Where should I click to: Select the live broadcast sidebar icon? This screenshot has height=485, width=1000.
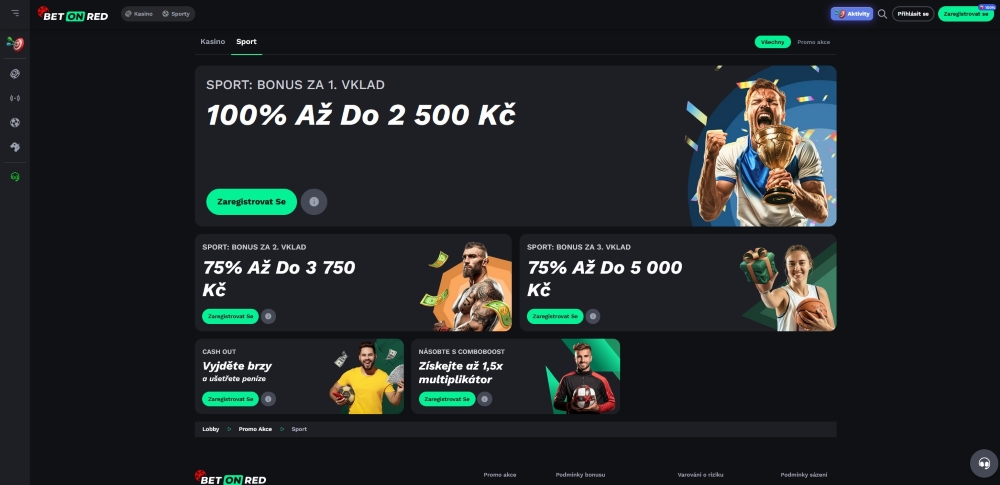(15, 98)
